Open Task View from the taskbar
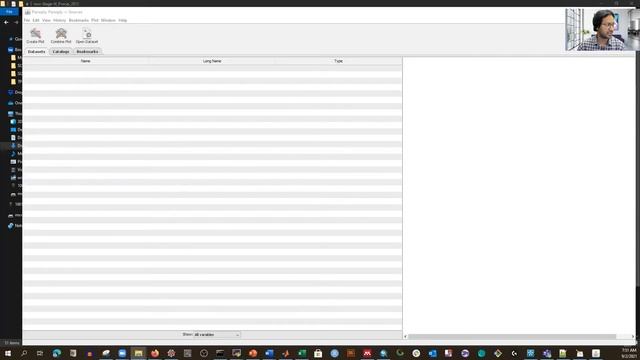 40,353
